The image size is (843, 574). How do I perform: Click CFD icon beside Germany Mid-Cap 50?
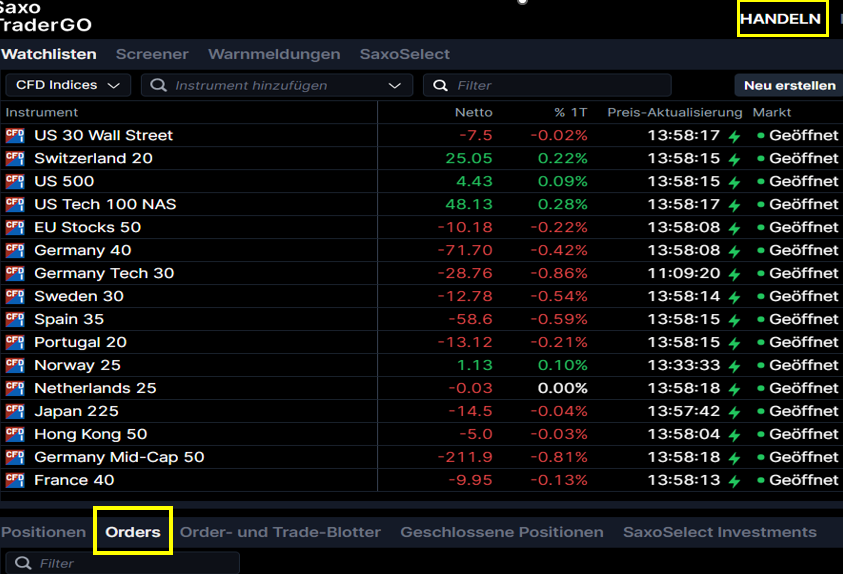[15, 457]
